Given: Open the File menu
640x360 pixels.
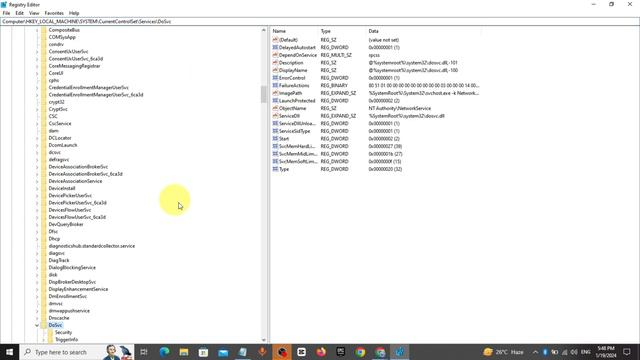Looking at the screenshot, I should 6,13.
